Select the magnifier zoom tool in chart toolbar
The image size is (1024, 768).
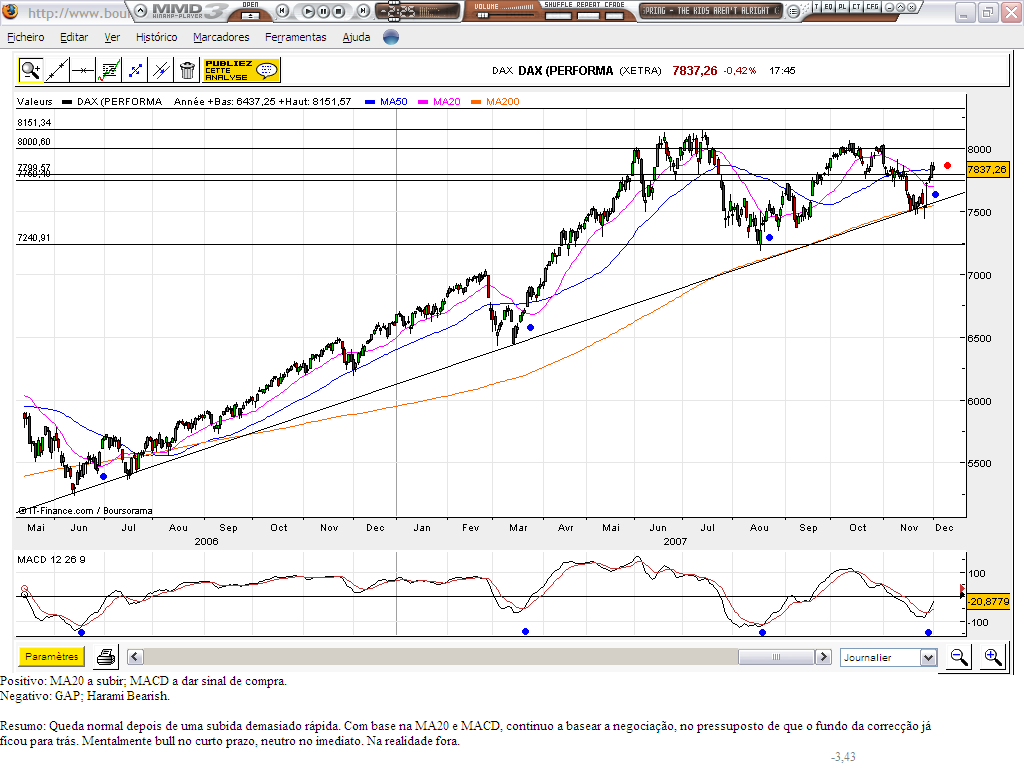coord(31,70)
